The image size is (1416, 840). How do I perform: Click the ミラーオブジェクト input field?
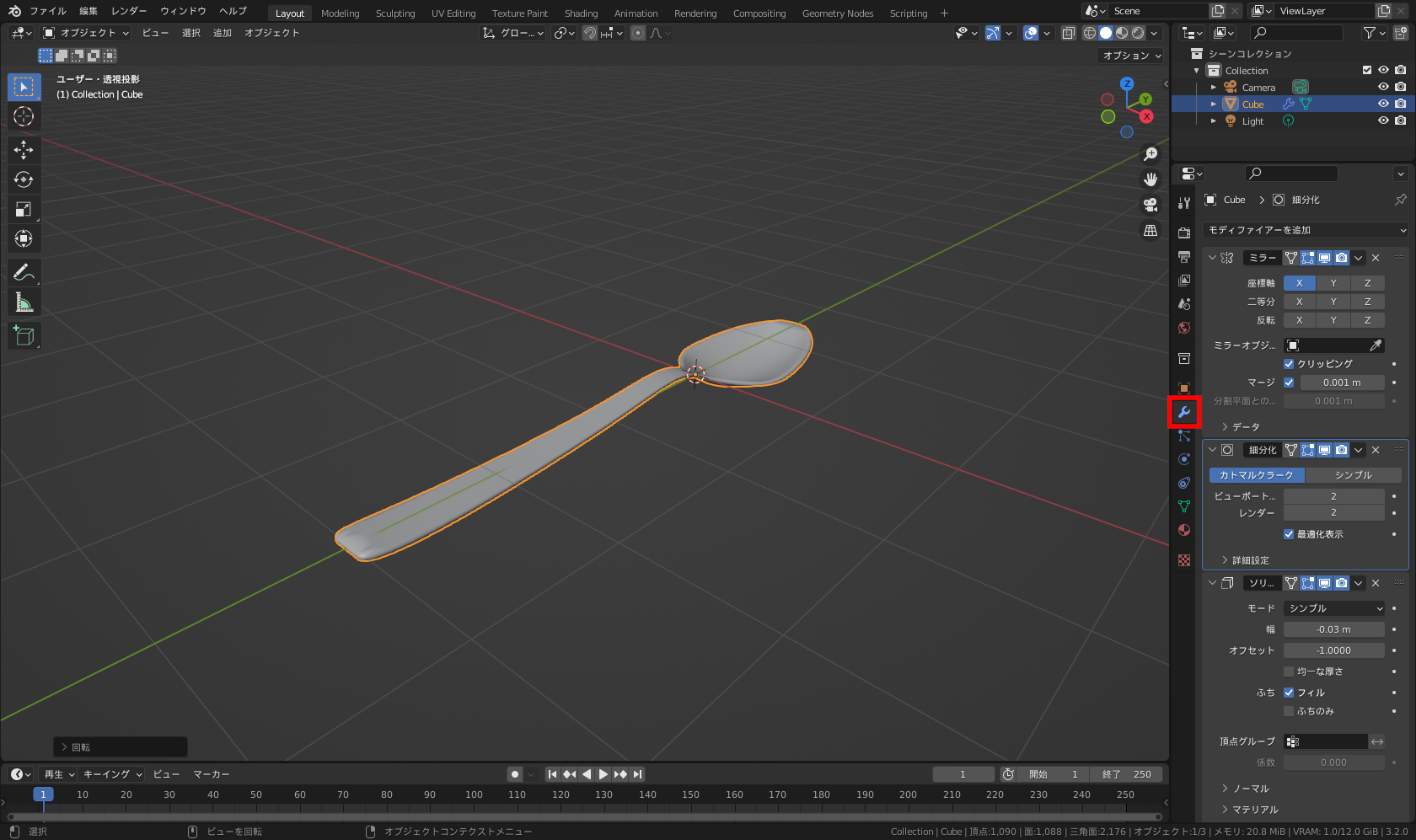[x=1334, y=345]
